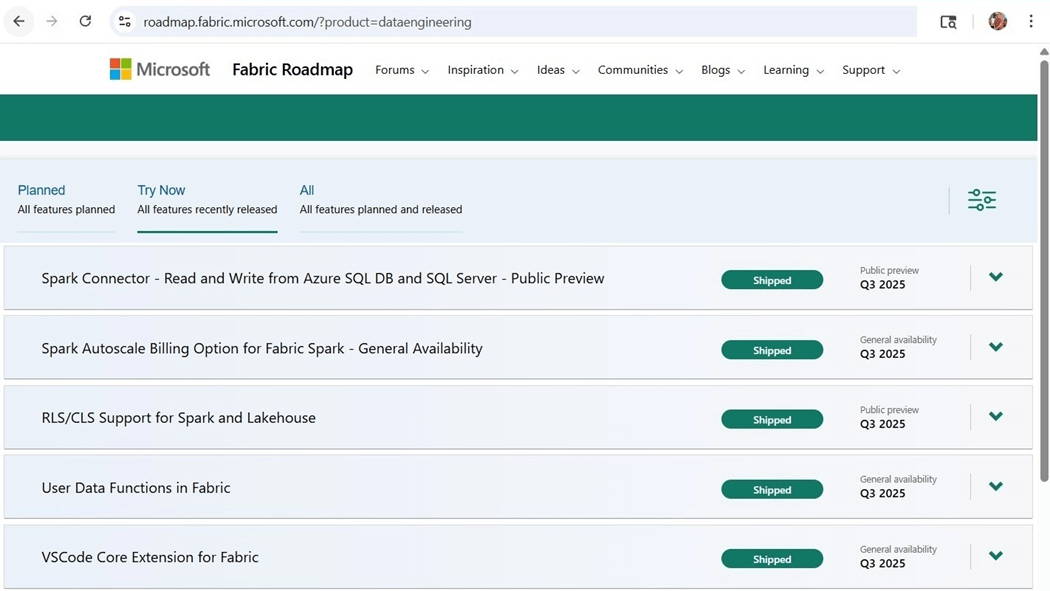Click the site information icon in address bar

(x=124, y=21)
